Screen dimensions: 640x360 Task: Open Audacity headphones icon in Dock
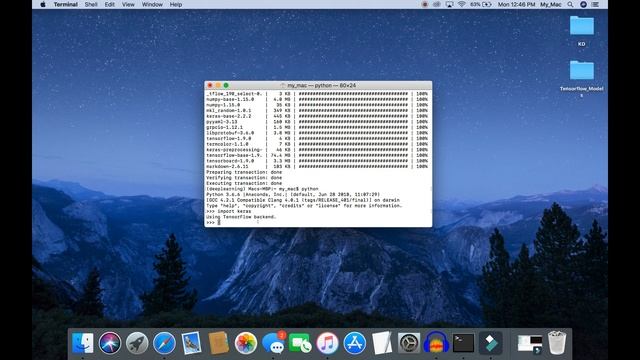(436, 342)
